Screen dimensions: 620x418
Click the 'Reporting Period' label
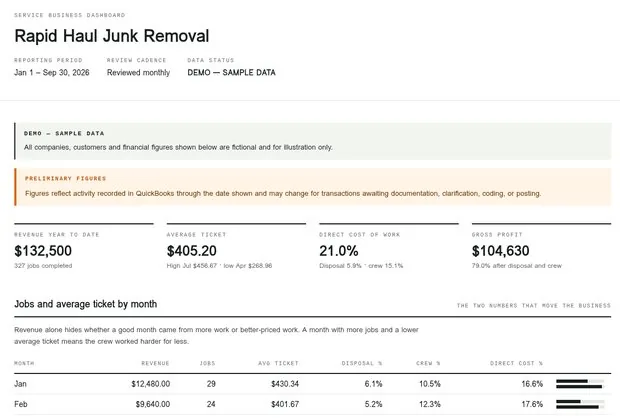(48, 60)
